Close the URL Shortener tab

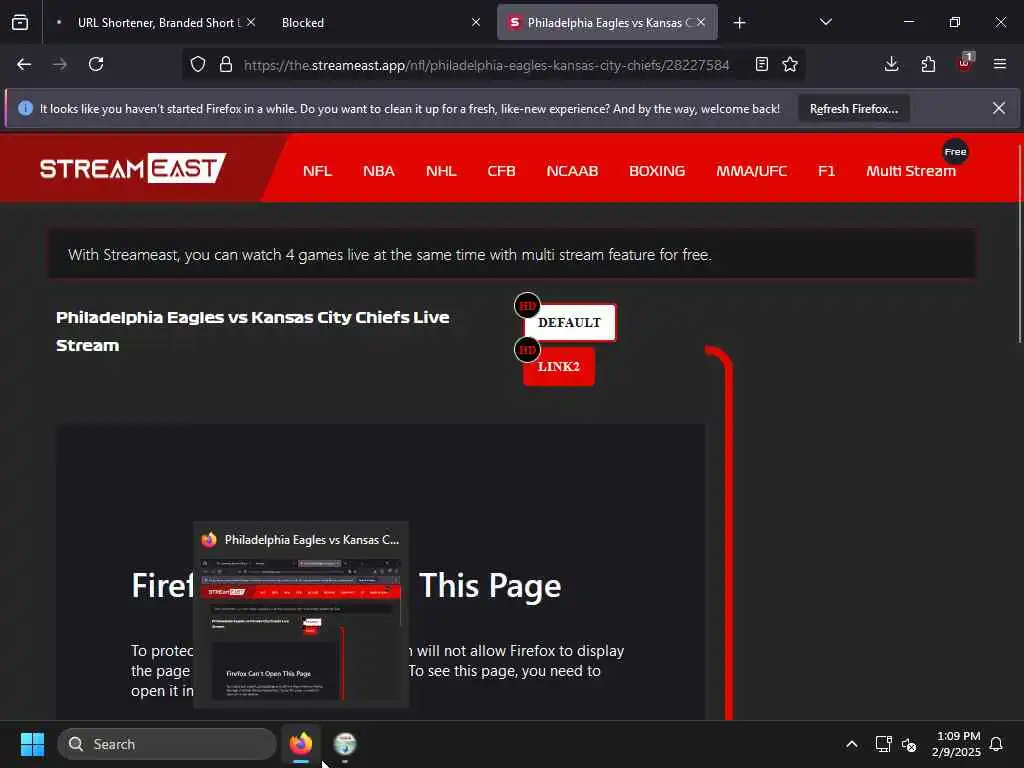point(251,22)
